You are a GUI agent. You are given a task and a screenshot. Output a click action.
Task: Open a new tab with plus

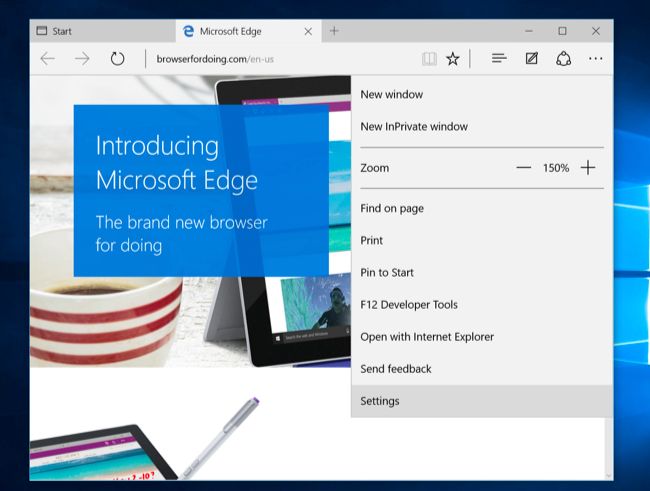pos(334,31)
